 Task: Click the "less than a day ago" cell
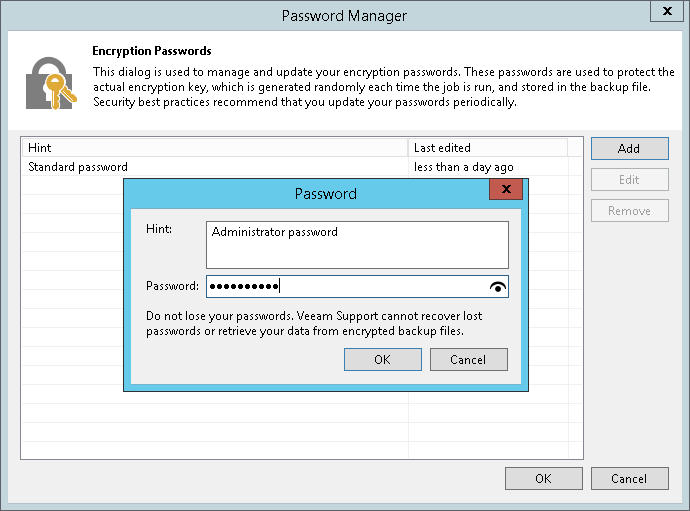pos(463,167)
